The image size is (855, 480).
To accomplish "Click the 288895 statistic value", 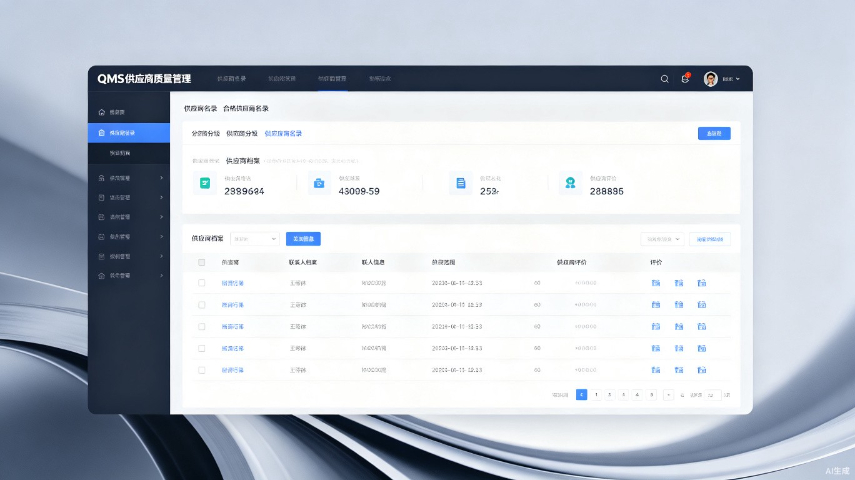I will click(606, 191).
